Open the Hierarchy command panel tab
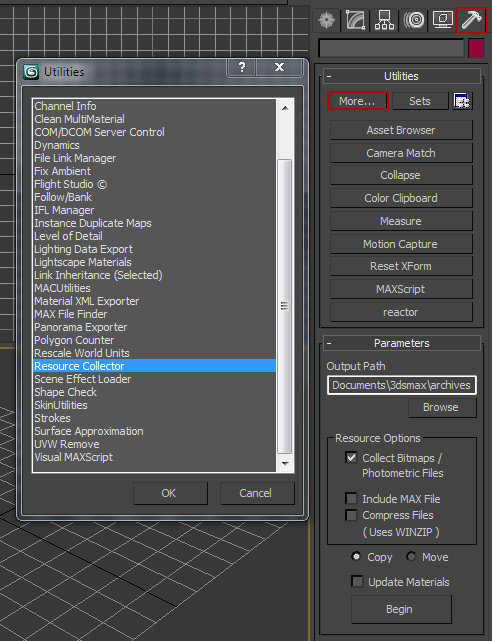The height and width of the screenshot is (641, 492). coord(384,20)
